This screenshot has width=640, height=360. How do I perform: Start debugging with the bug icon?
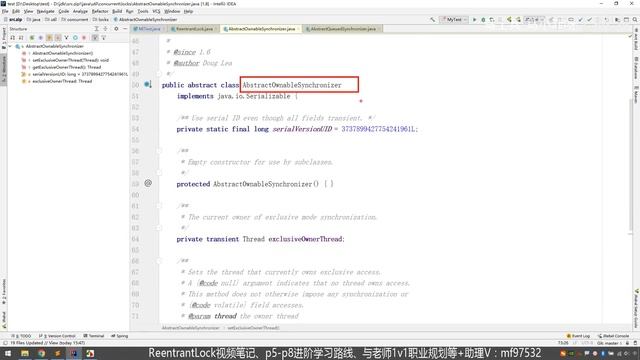tap(483, 20)
